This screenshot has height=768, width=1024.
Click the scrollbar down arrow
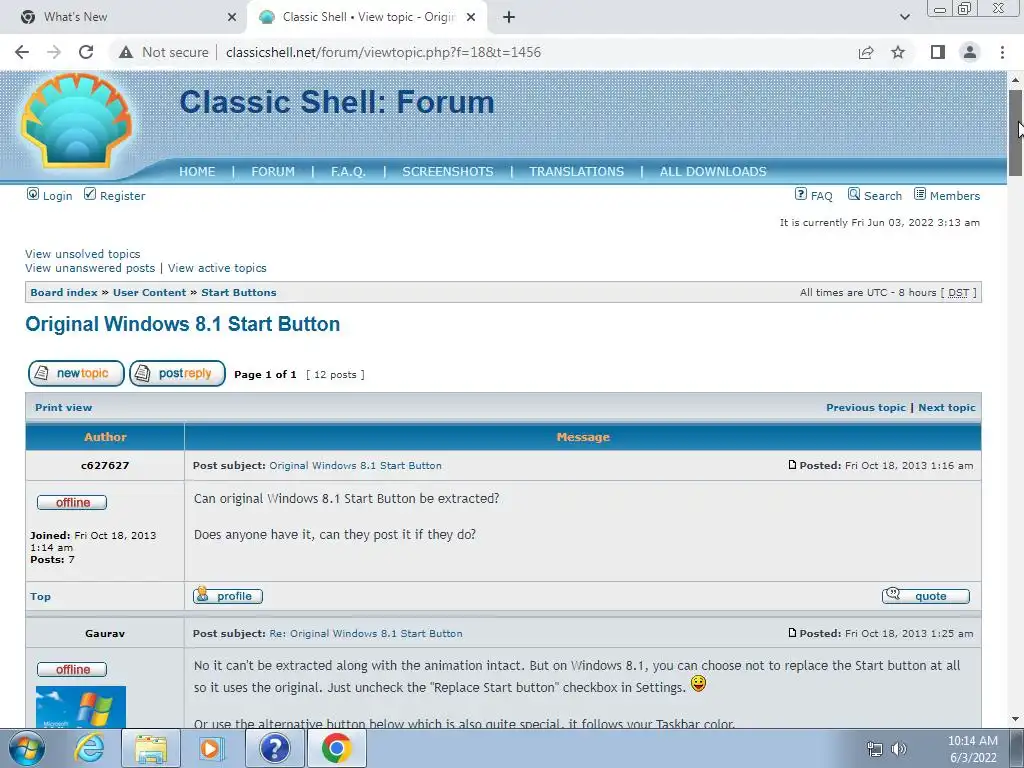point(1015,720)
